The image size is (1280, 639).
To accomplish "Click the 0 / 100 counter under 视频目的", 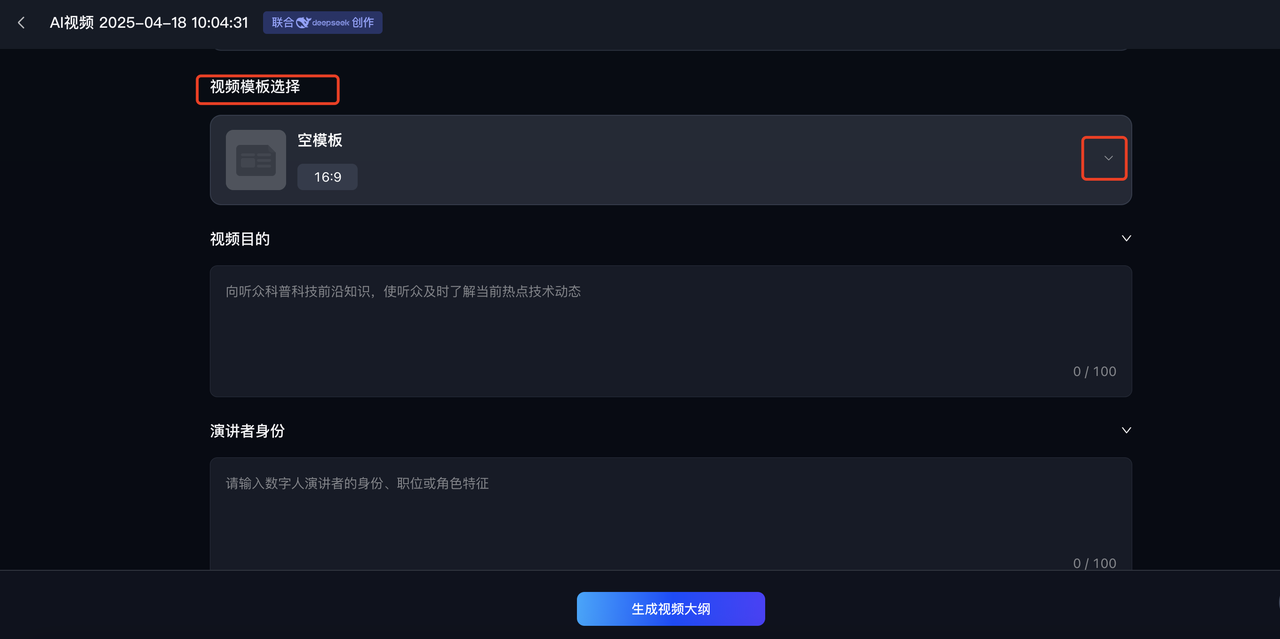I will point(1095,372).
